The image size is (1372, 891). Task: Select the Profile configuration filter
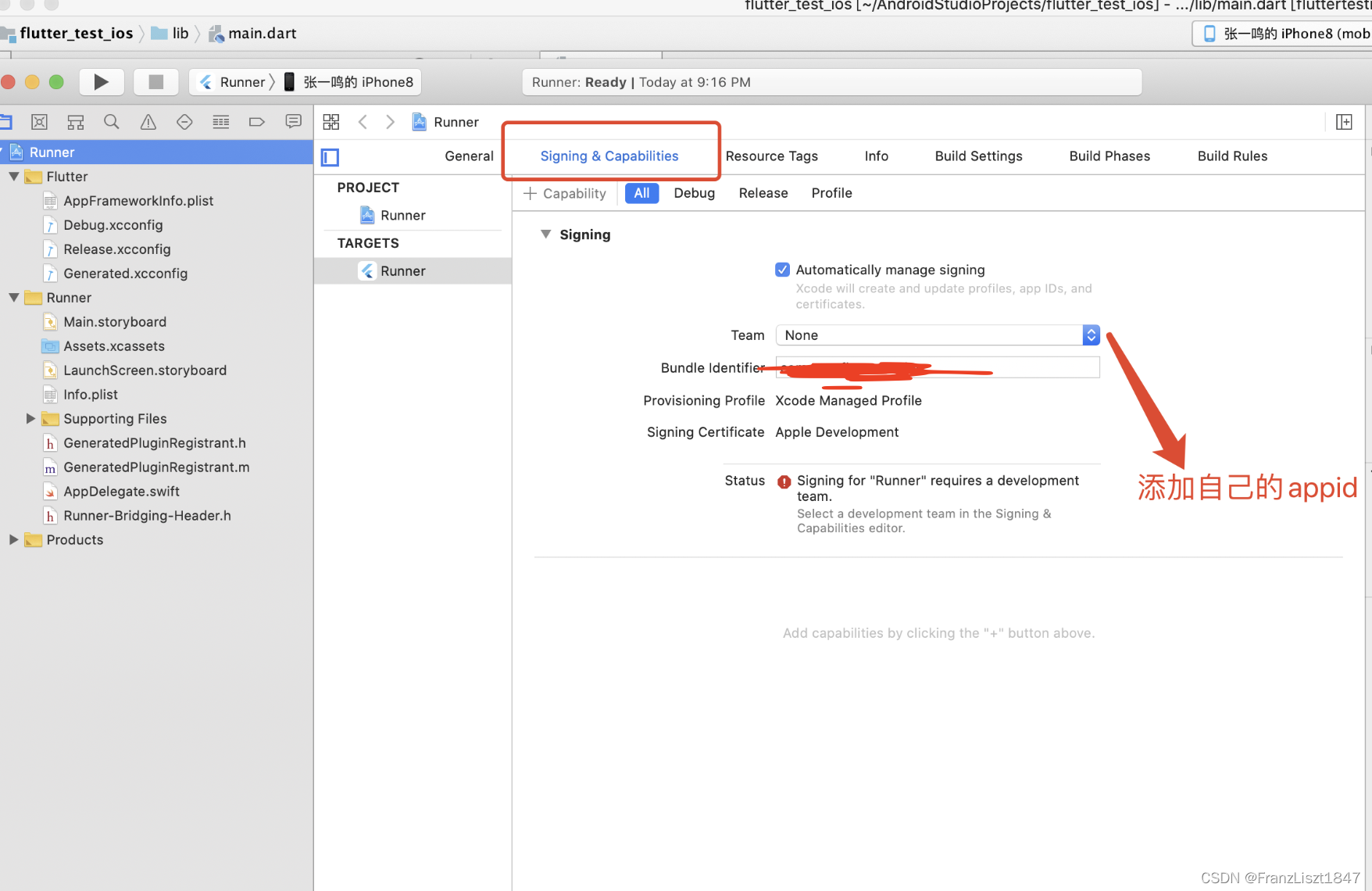click(x=831, y=193)
